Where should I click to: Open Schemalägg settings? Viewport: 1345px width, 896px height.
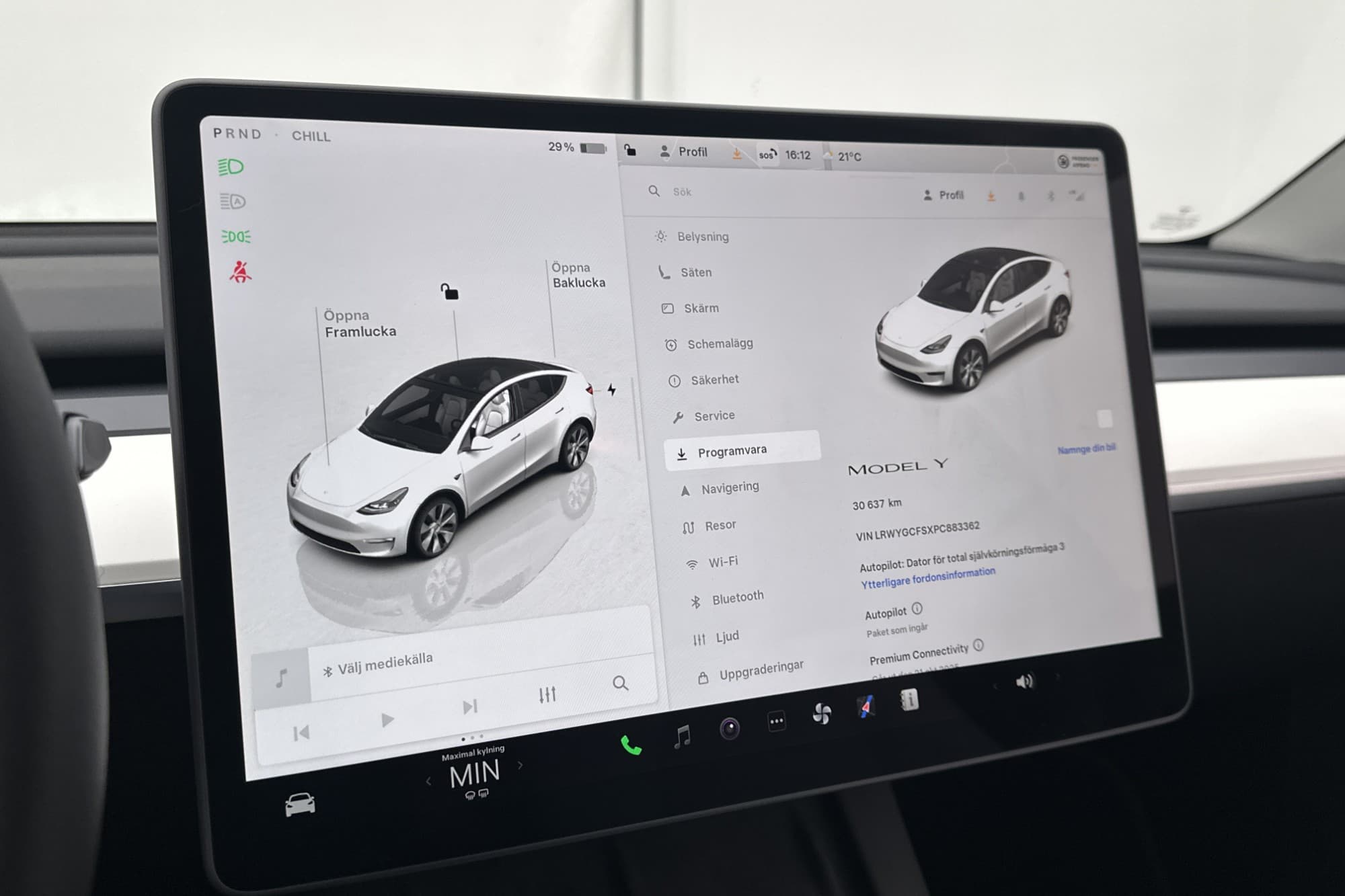pyautogui.click(x=709, y=344)
